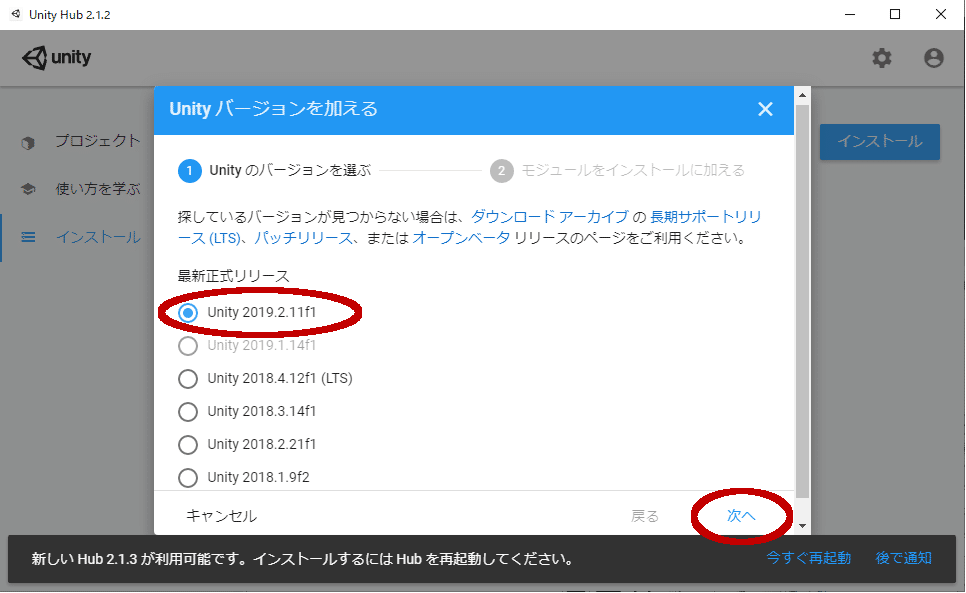Click the dialog vertical scrollbar thumb

pyautogui.click(x=802, y=301)
